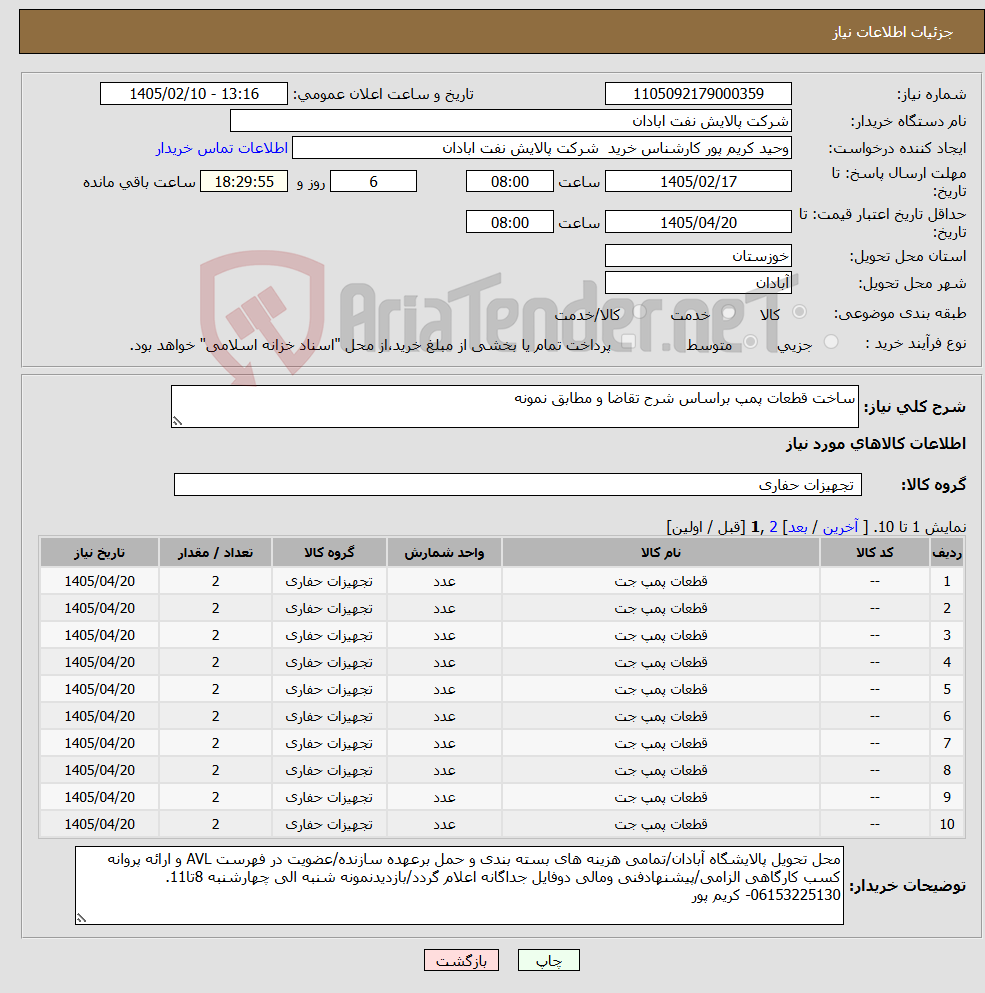Select قطعات پمپ جت in row 1
985x993 pixels.
tap(661, 581)
